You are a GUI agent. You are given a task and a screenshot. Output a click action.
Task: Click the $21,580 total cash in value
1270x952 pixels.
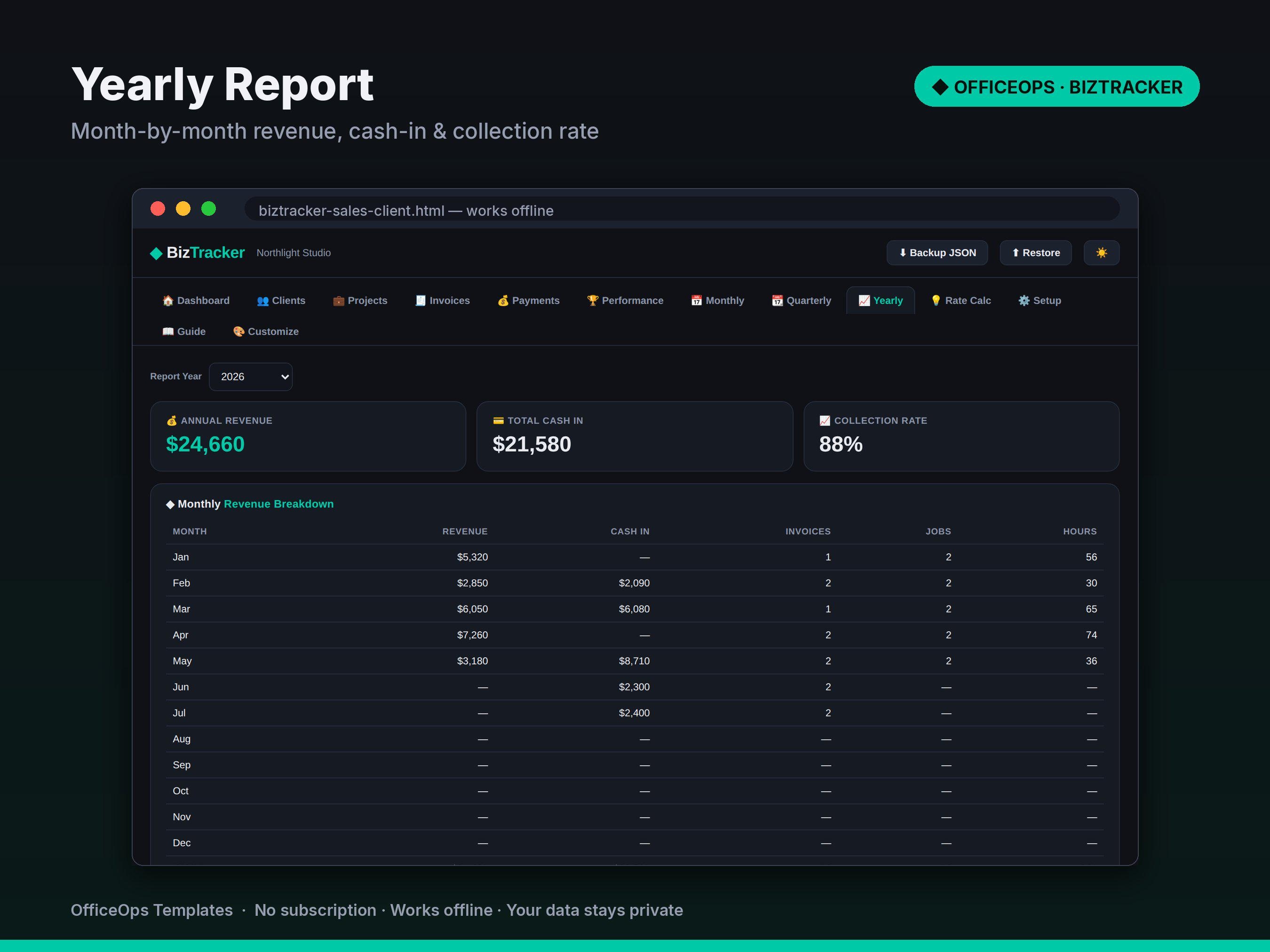pyautogui.click(x=532, y=445)
